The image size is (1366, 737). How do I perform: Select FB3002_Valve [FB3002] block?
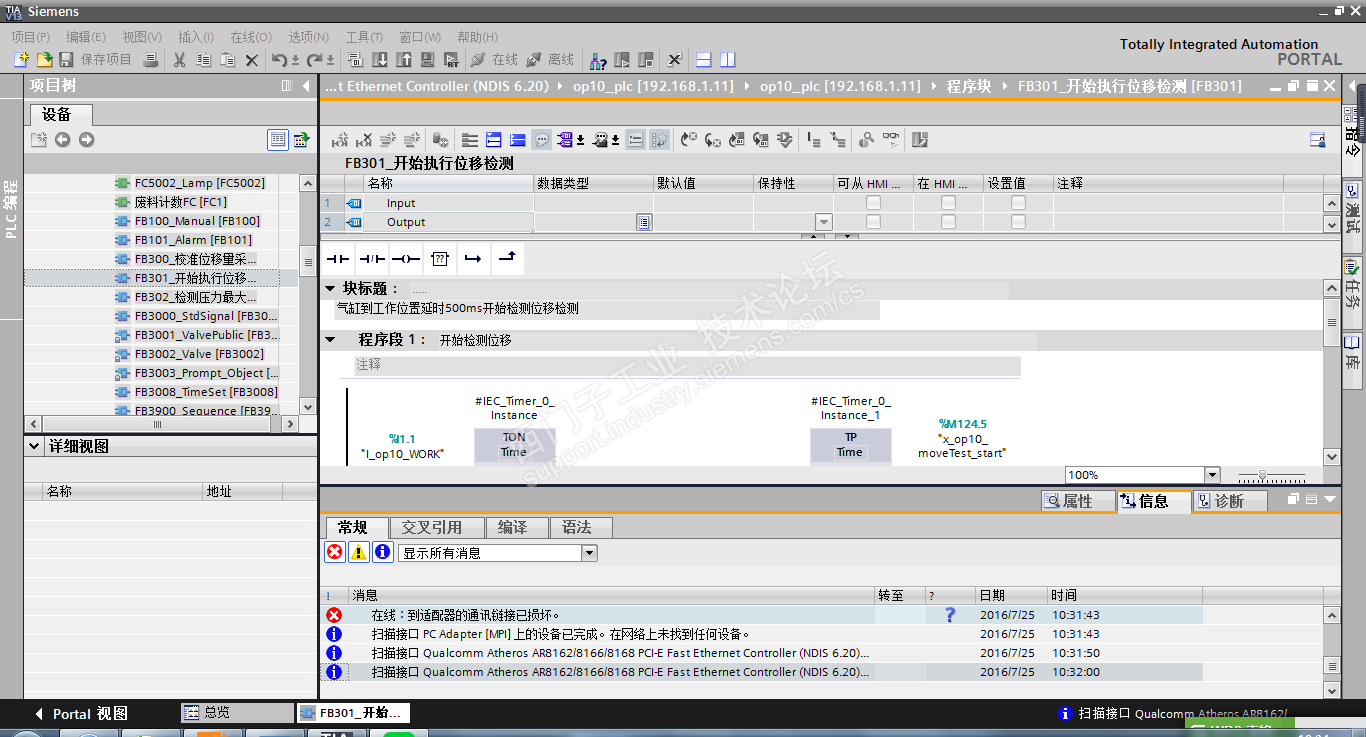(x=199, y=354)
